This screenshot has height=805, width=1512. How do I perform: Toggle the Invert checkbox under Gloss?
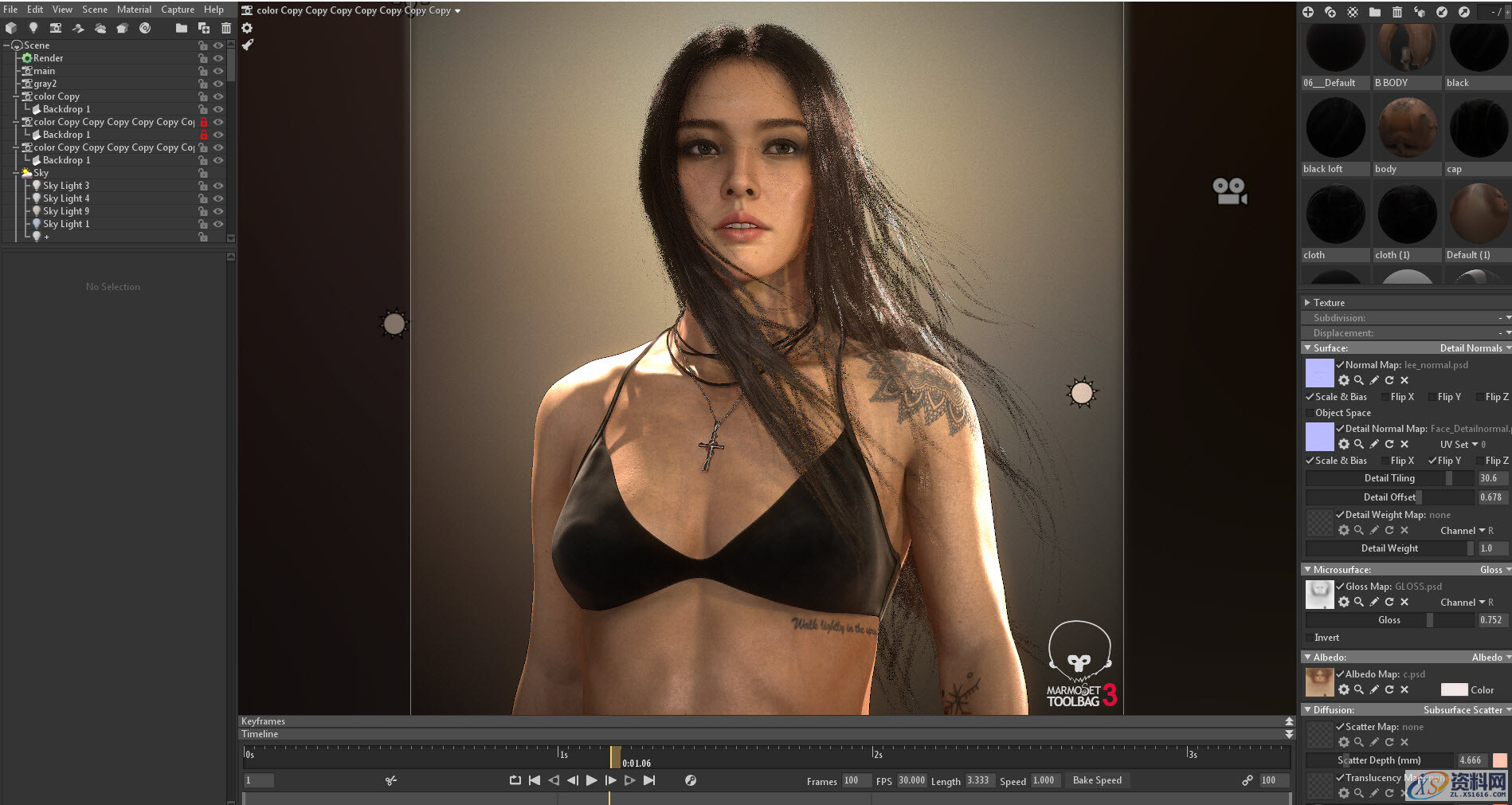click(1311, 638)
